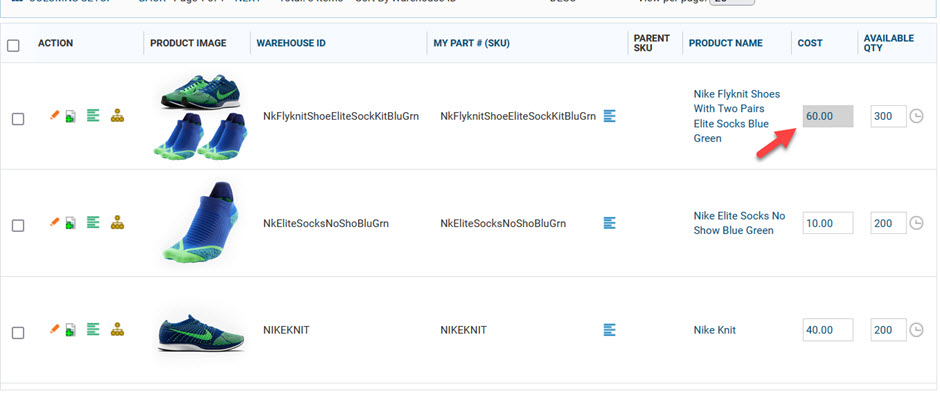940x398 pixels.
Task: Click the PRODUCT NAME column header
Action: (725, 43)
